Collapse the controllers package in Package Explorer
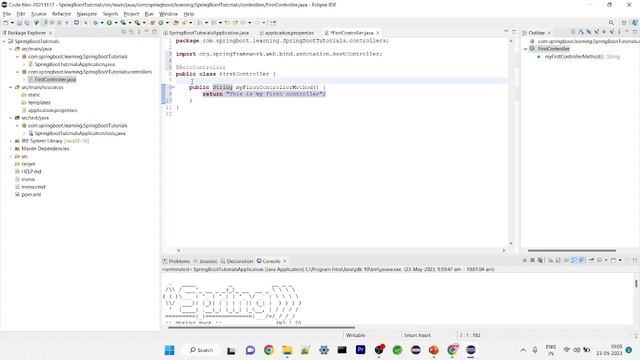 click(x=17, y=72)
